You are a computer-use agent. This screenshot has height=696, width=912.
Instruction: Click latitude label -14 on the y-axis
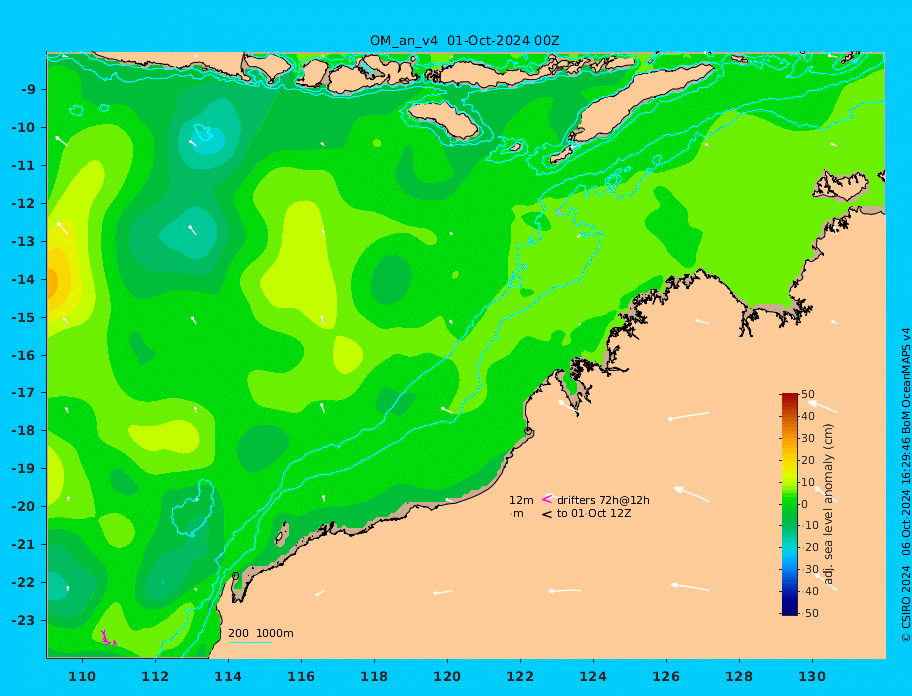pyautogui.click(x=23, y=280)
